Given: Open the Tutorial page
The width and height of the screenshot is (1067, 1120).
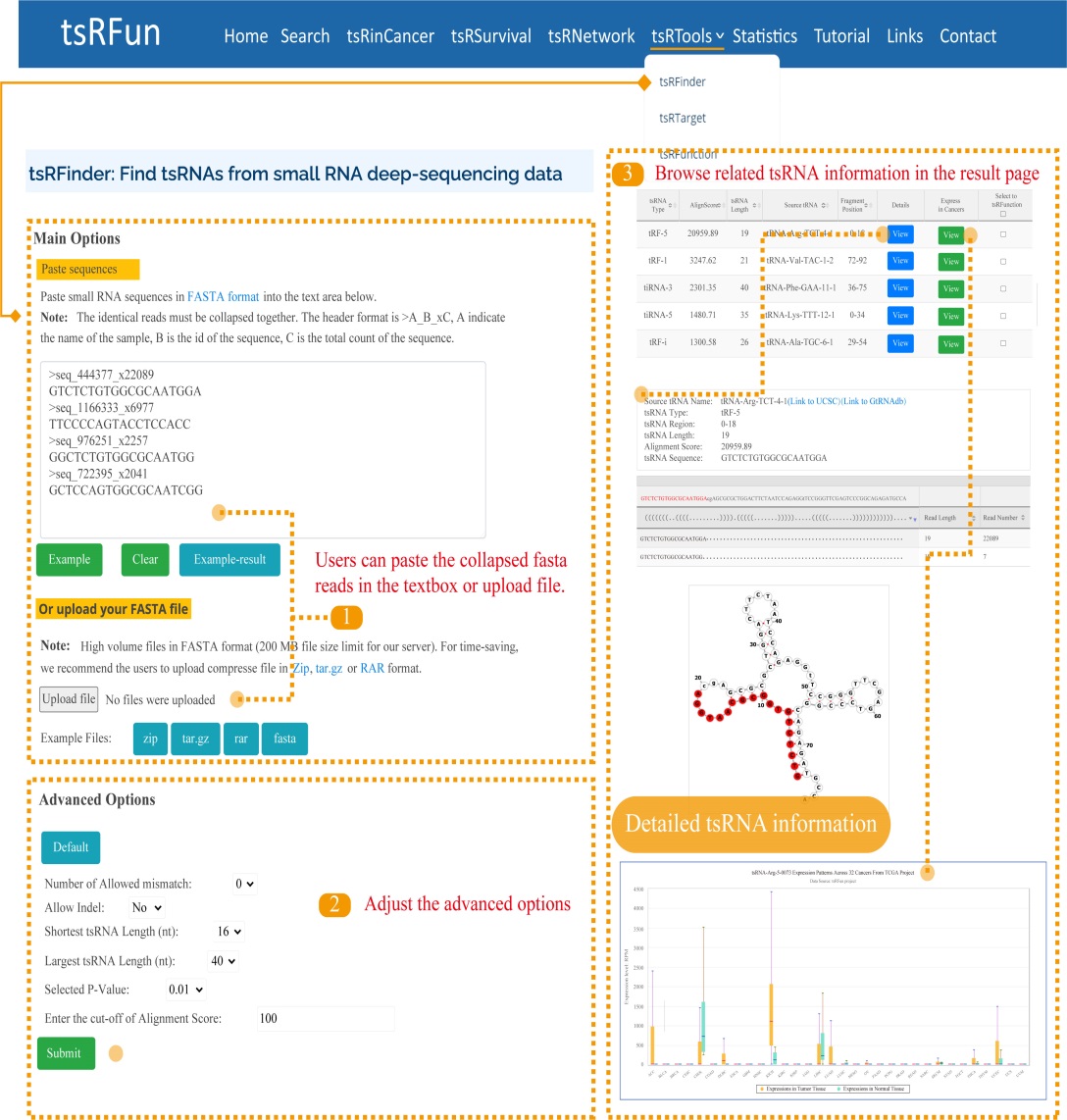Looking at the screenshot, I should click(841, 35).
